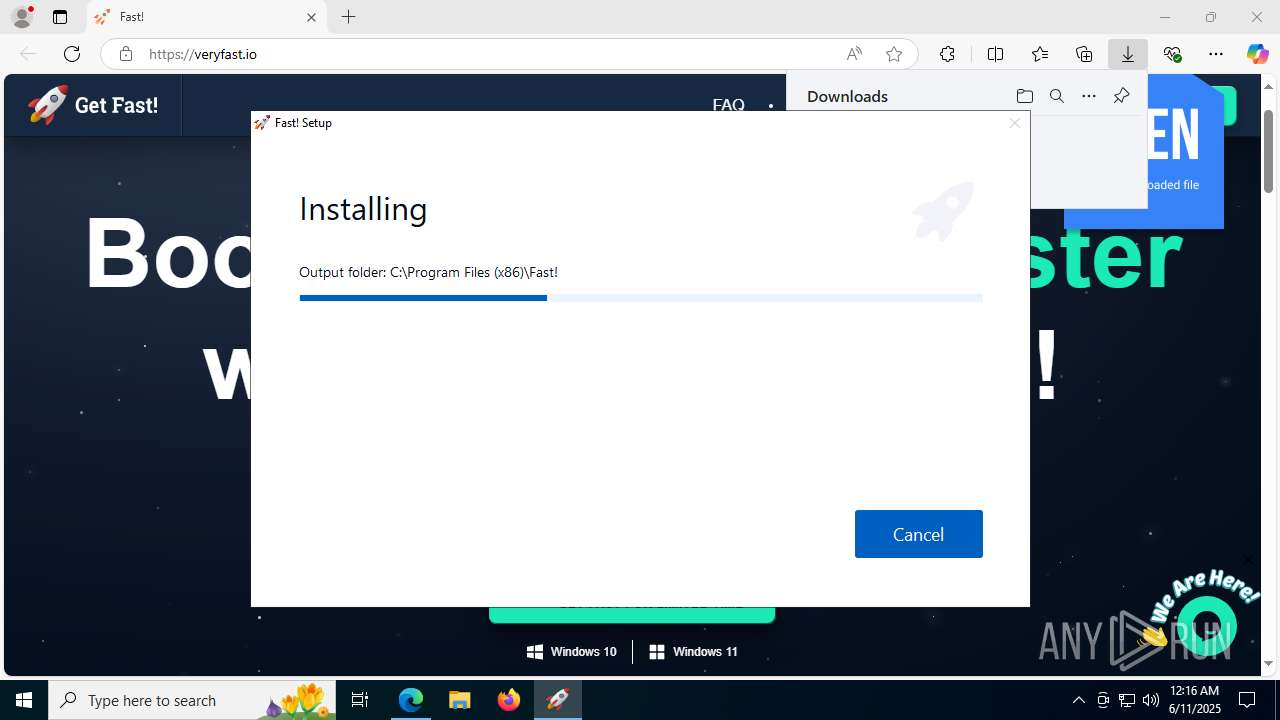Switch to Edge in the taskbar
Screen dimensions: 1280x720
[411, 700]
